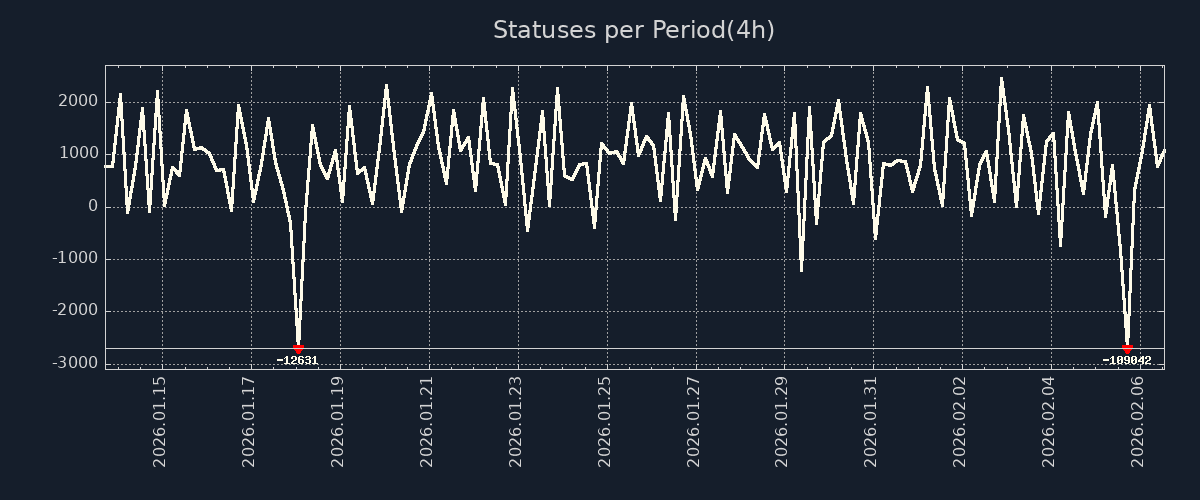Select the -189042 value label
Viewport: 1200px width, 500px height.
pos(1126,360)
